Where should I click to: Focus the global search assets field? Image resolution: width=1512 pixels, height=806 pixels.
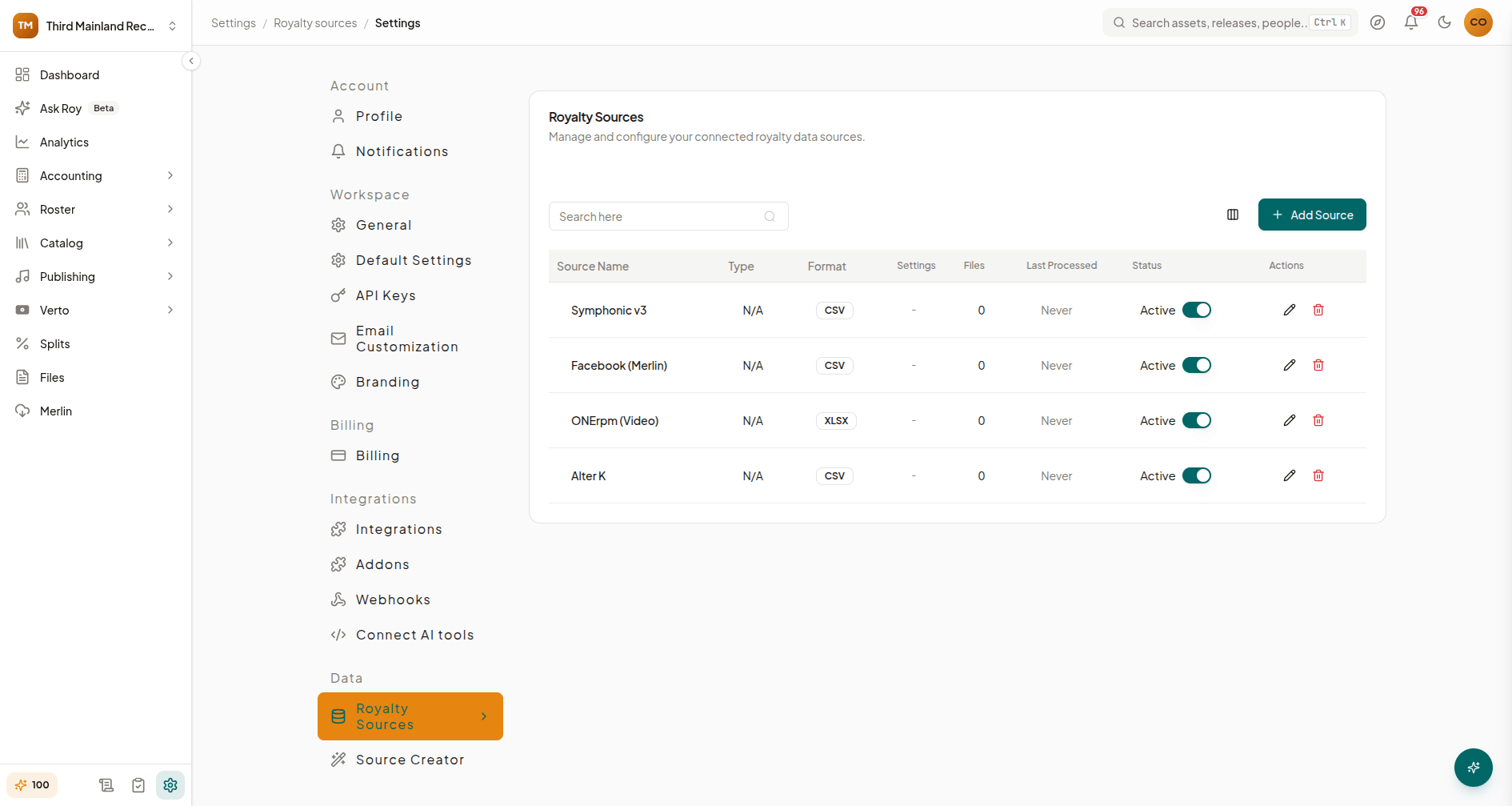[x=1230, y=22]
